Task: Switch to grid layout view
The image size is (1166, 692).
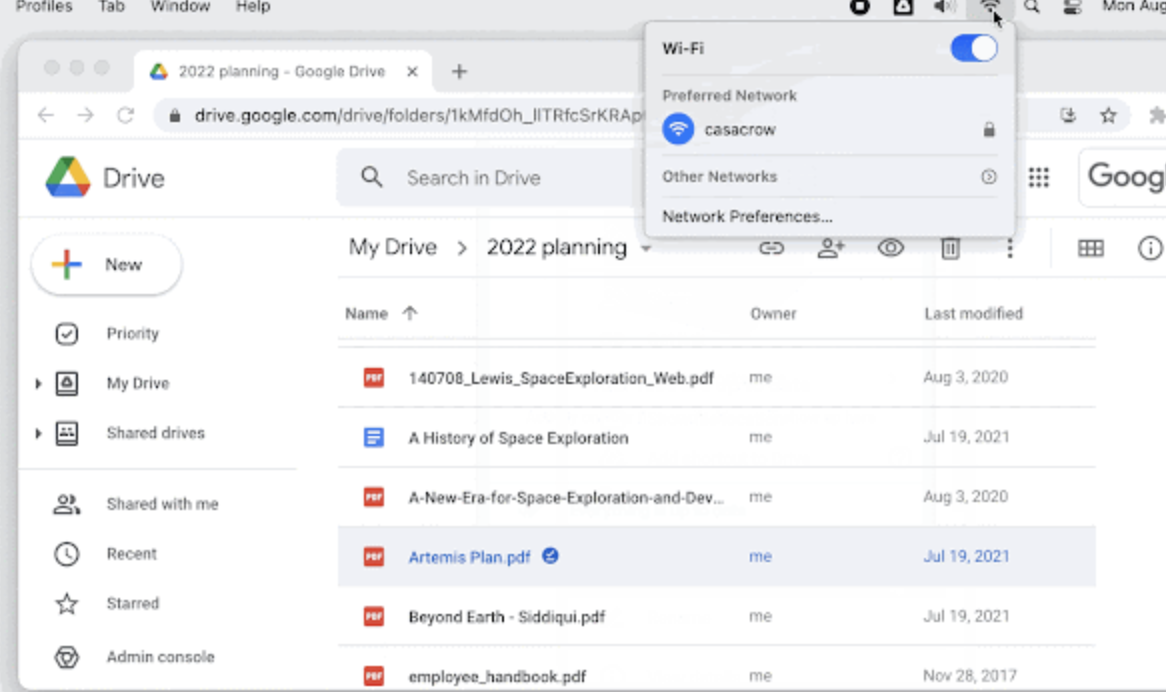Action: coord(1090,248)
